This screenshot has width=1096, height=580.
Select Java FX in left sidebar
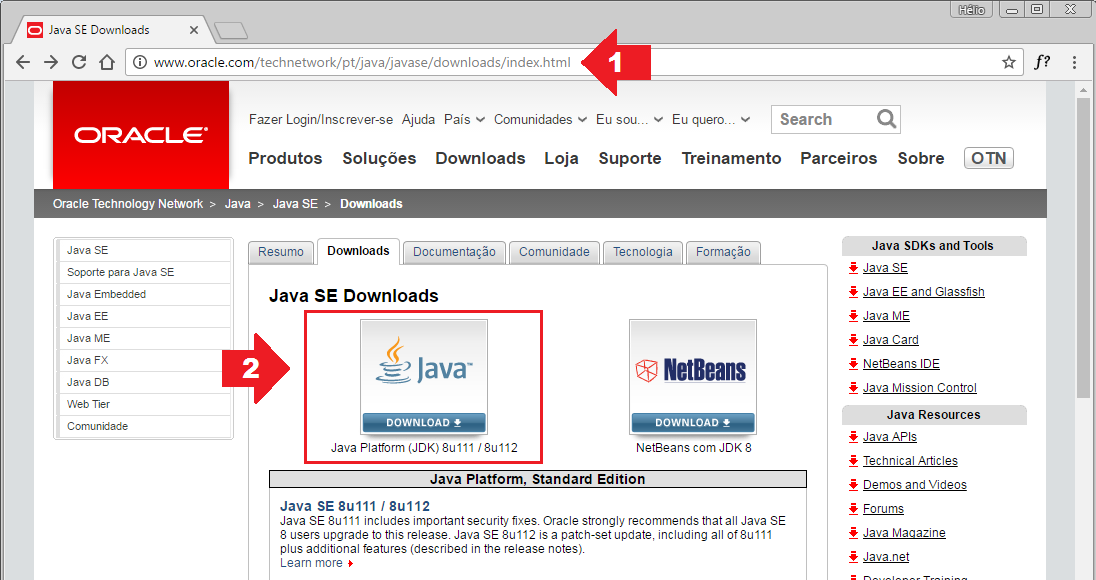coord(143,361)
